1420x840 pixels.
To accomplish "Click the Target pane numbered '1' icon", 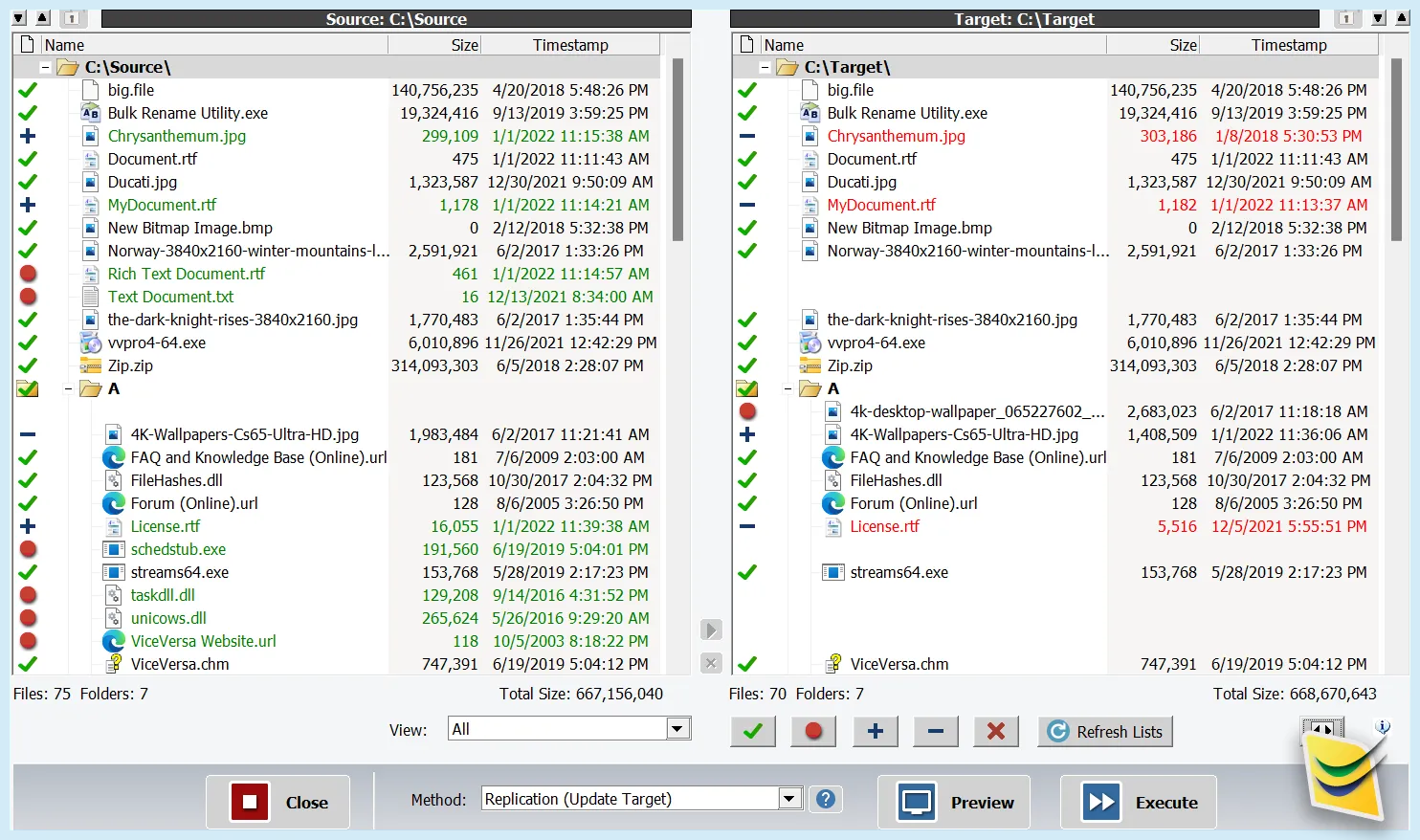I will (x=1347, y=18).
